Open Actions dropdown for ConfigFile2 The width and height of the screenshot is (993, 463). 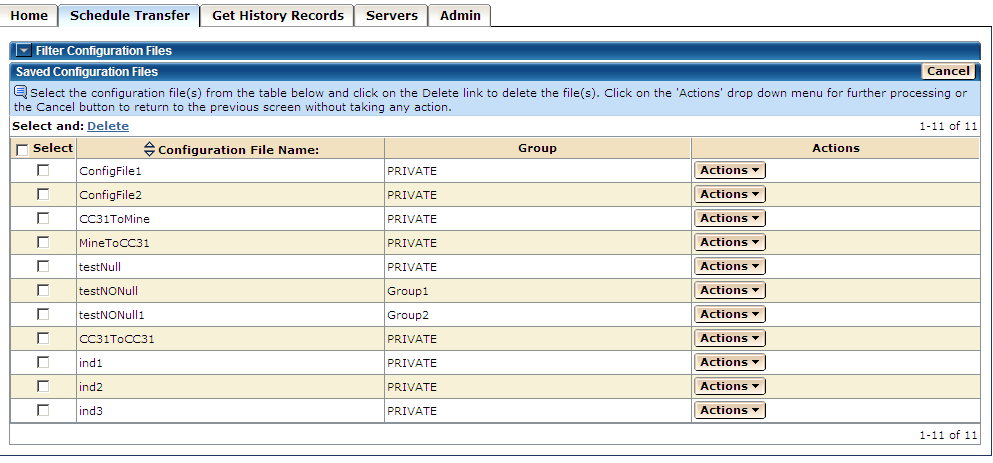click(x=729, y=195)
